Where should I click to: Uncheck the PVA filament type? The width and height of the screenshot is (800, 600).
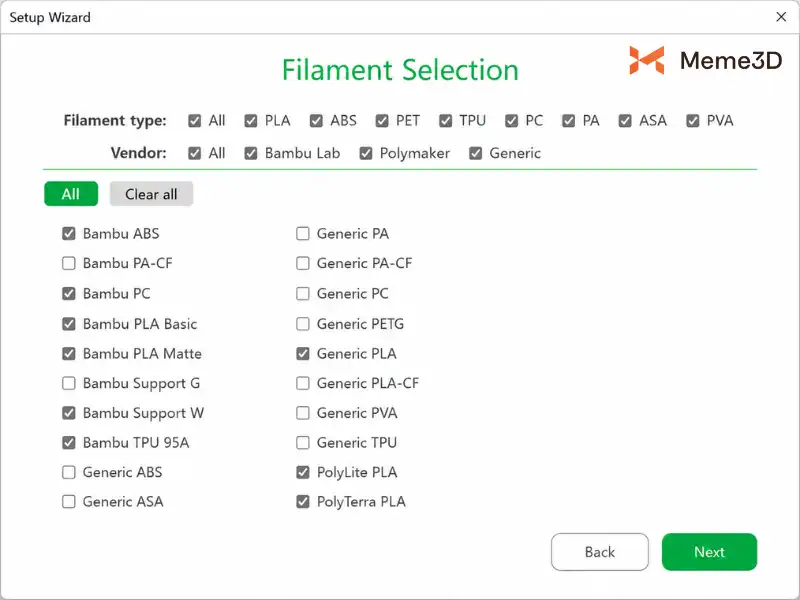tap(692, 120)
